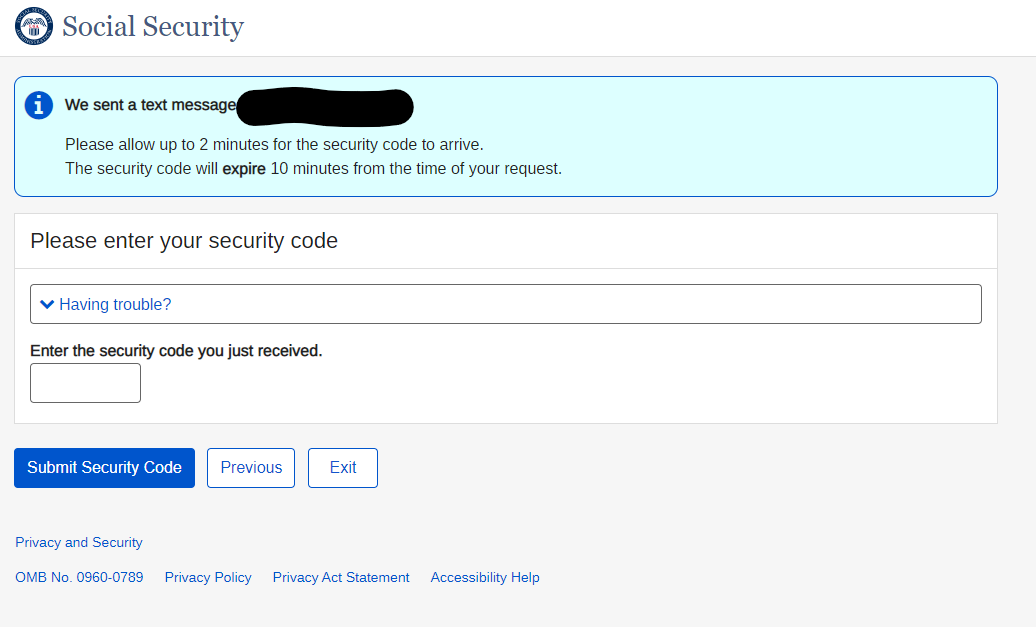Click the Social Security seal logo

(x=34, y=26)
